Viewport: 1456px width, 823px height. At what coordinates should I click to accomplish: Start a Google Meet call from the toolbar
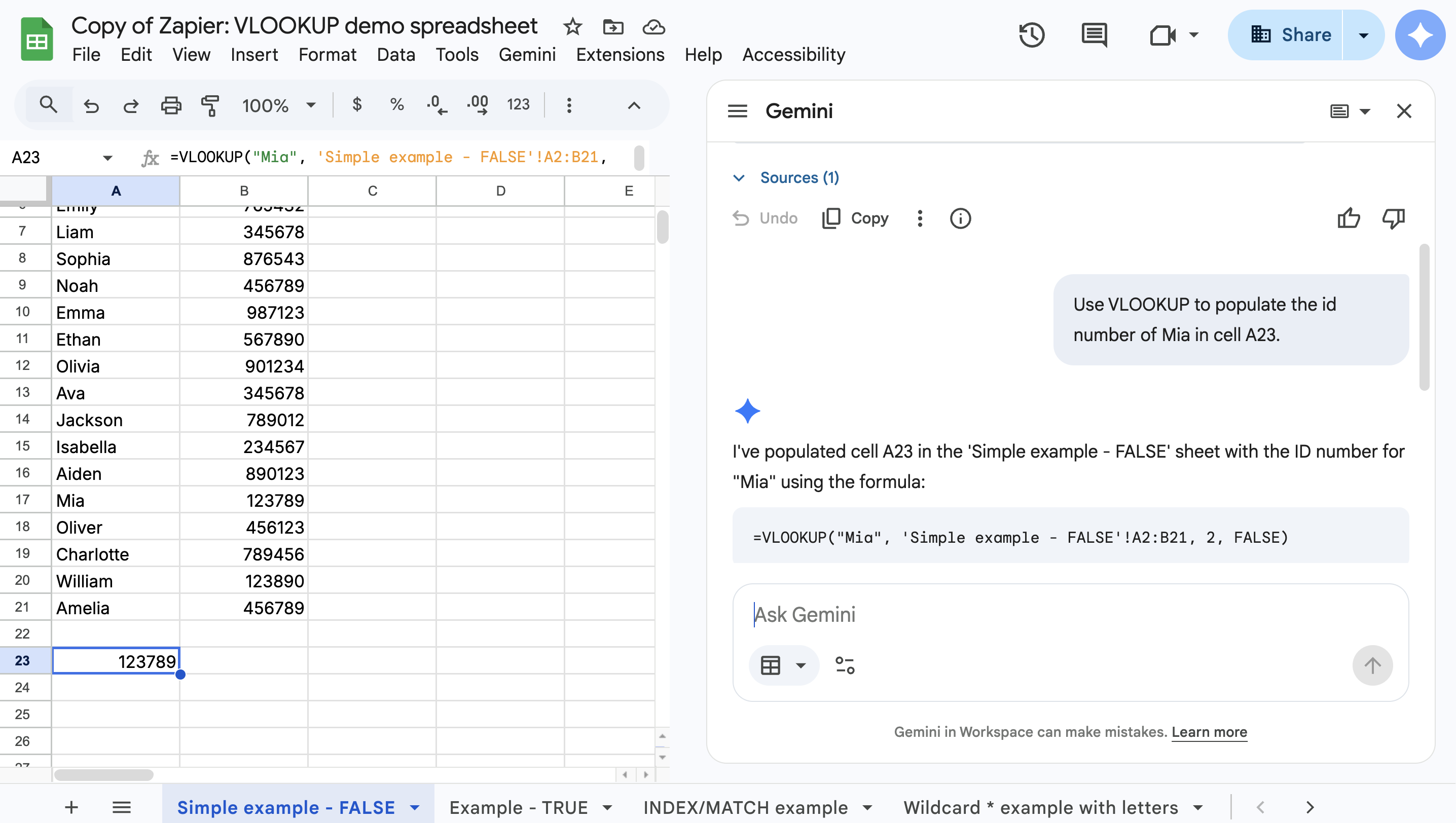pos(1163,35)
